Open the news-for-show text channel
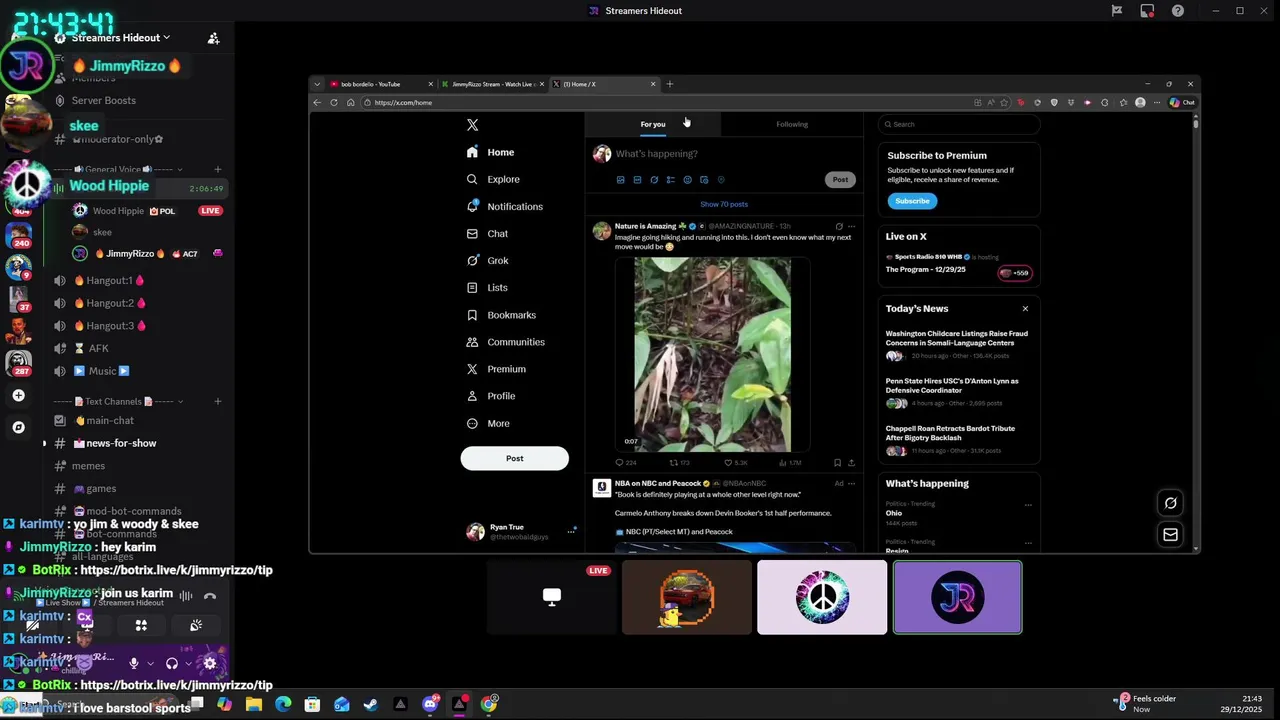The height and width of the screenshot is (720, 1280). pos(121,443)
